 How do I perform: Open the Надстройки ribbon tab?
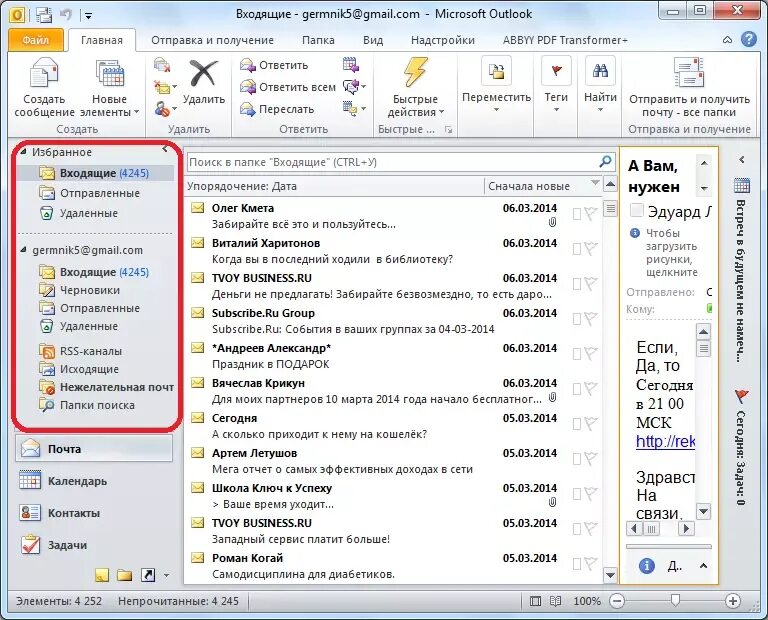pos(443,40)
